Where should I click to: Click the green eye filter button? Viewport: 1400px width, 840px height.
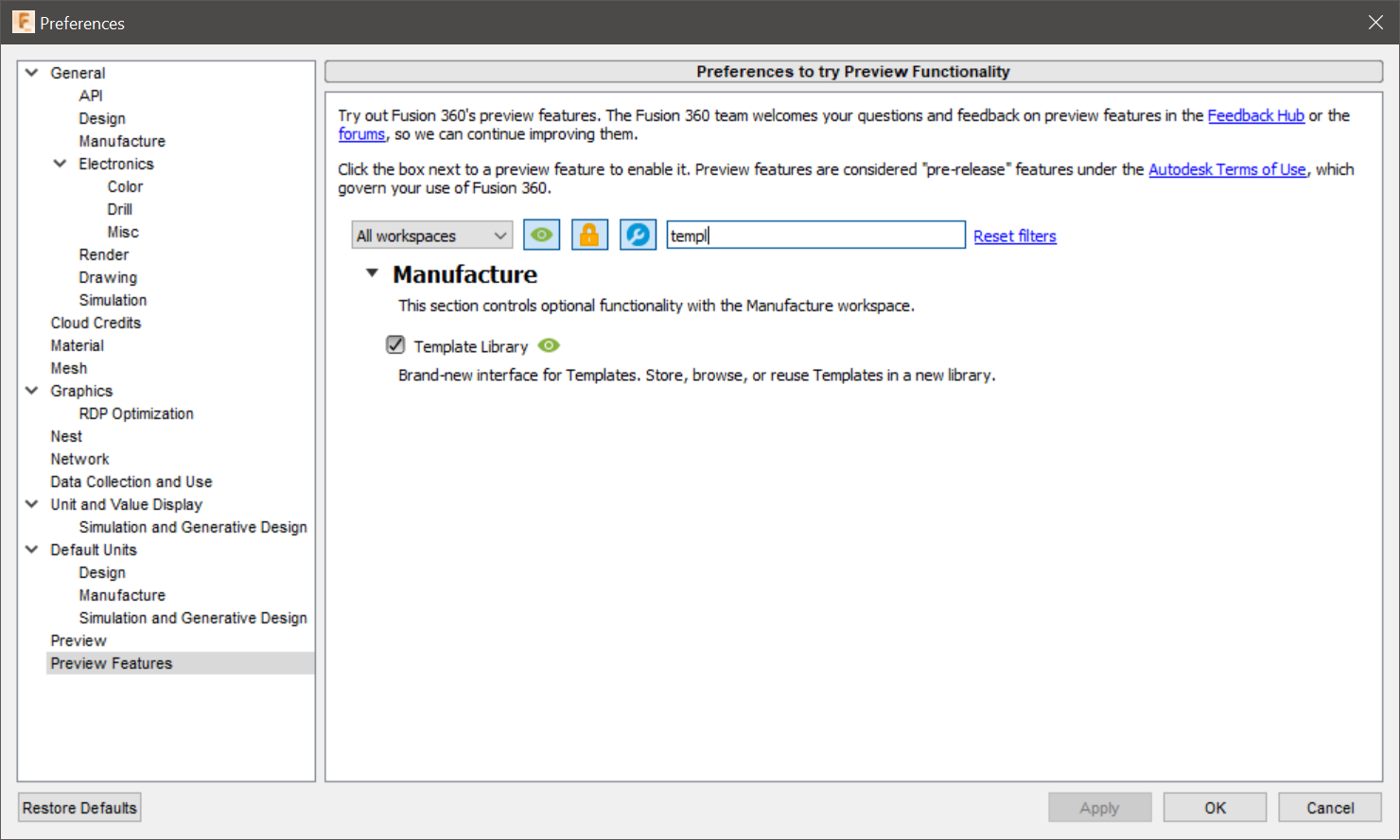(541, 235)
